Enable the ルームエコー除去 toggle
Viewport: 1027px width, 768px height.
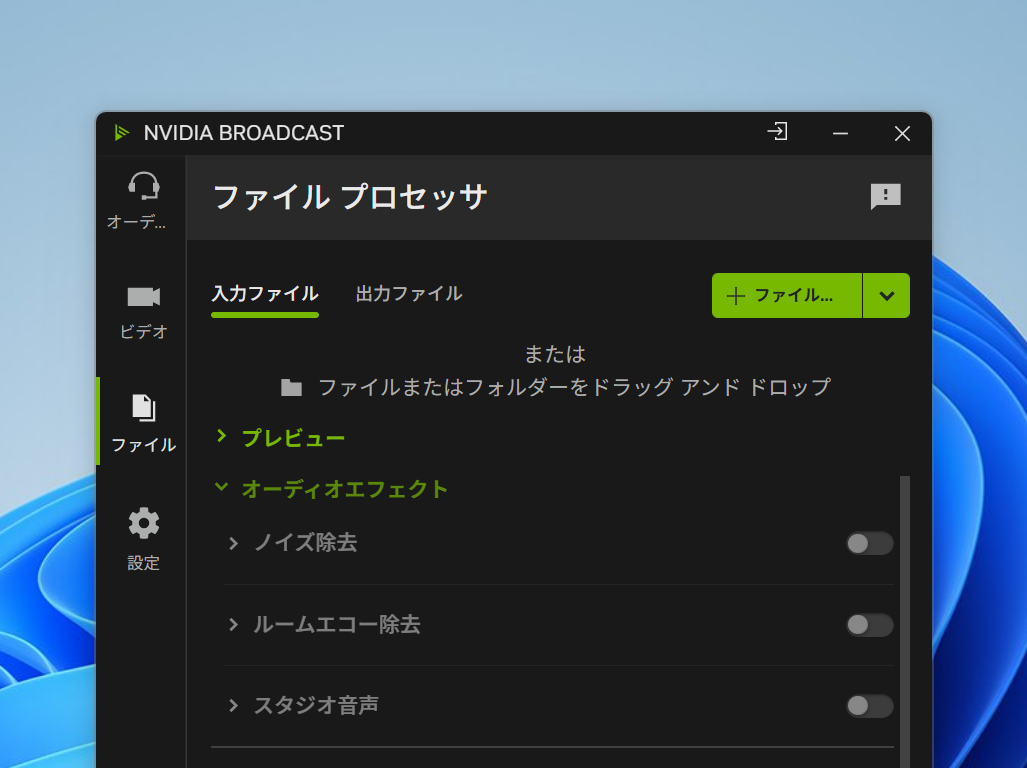(869, 625)
